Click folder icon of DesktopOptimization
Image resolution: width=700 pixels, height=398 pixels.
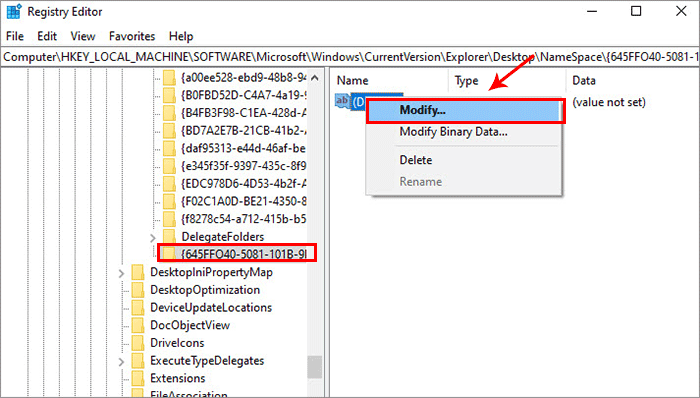(x=138, y=290)
